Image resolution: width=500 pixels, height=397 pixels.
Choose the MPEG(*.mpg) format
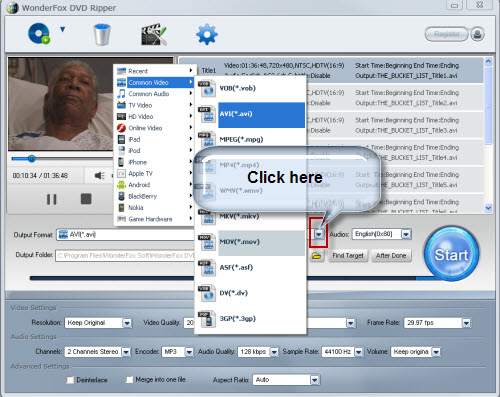pyautogui.click(x=251, y=139)
